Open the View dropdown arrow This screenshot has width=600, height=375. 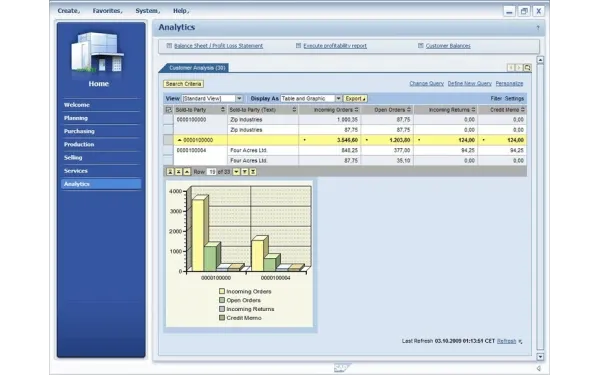coord(239,99)
